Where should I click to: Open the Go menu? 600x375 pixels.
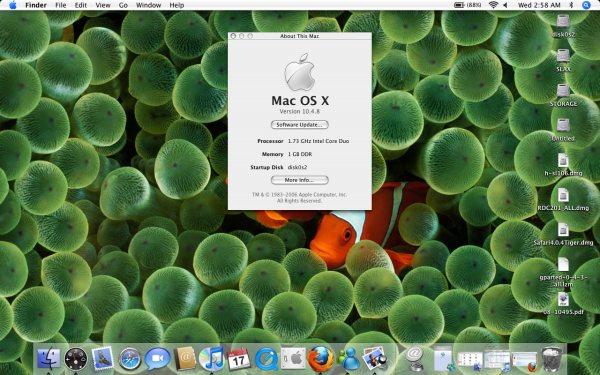tap(123, 5)
